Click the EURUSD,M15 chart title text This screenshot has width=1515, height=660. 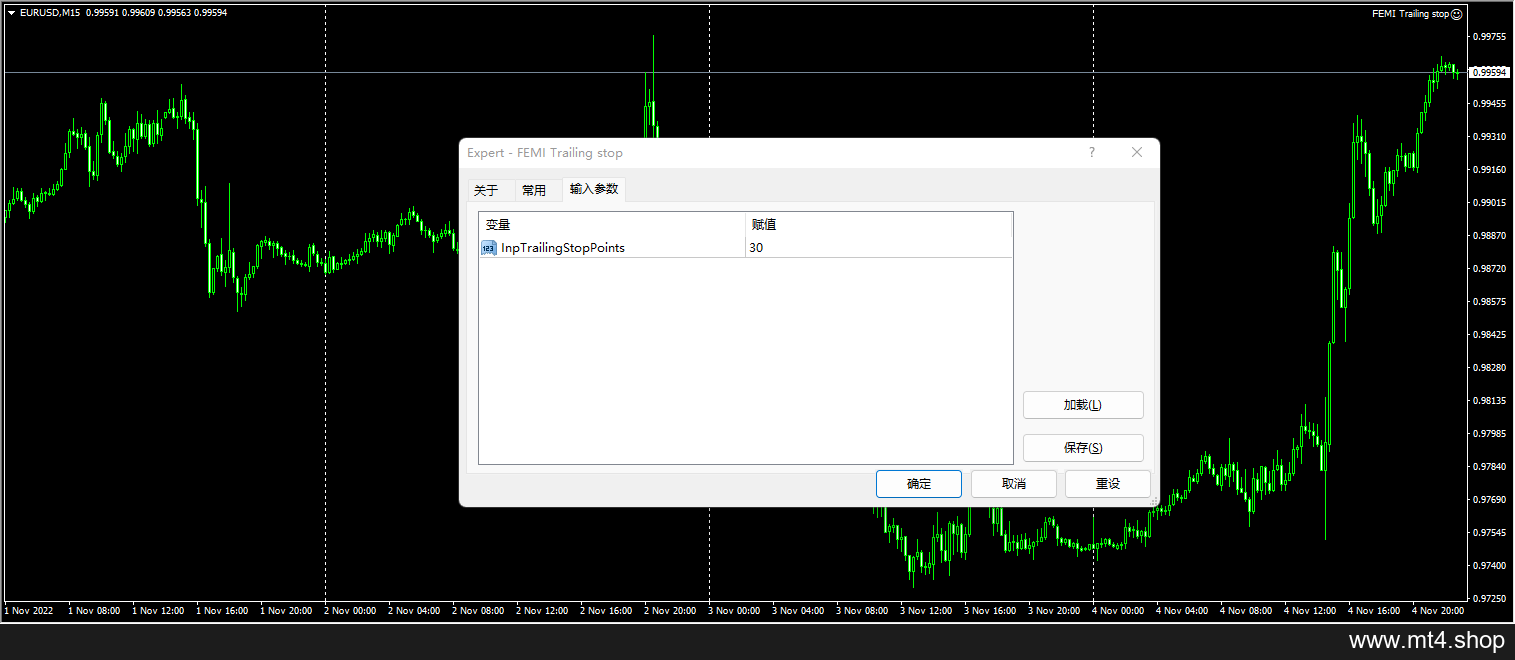pos(50,13)
